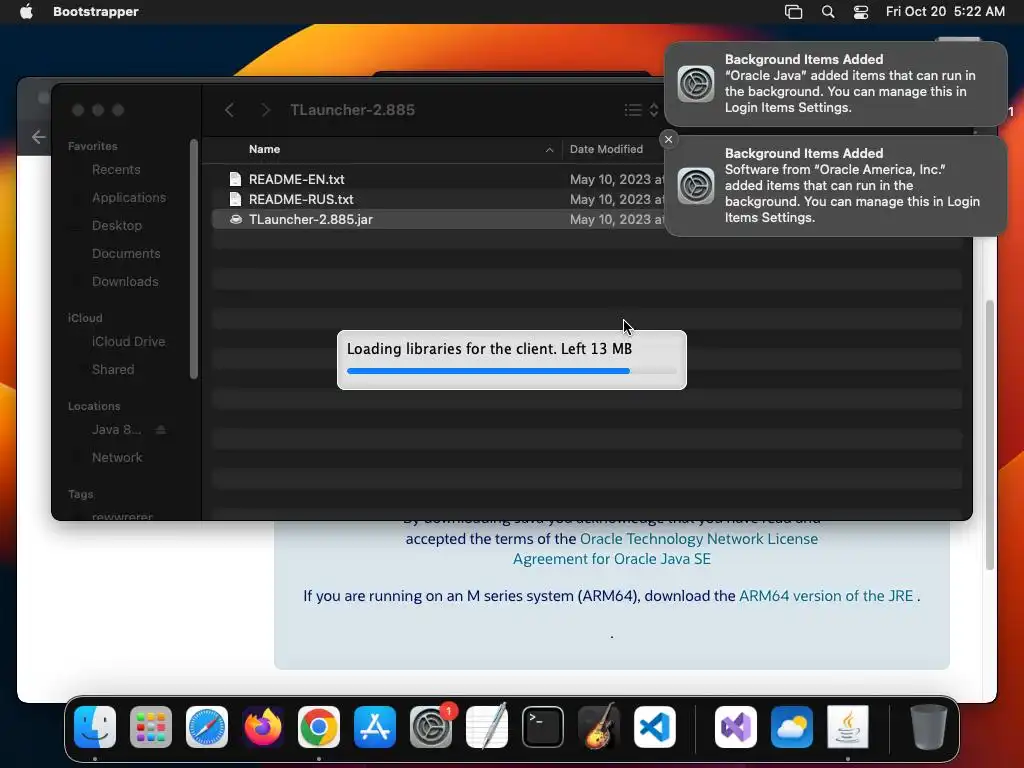The height and width of the screenshot is (768, 1024).
Task: Open the Oracle America, Inc. notification
Action: click(x=836, y=185)
